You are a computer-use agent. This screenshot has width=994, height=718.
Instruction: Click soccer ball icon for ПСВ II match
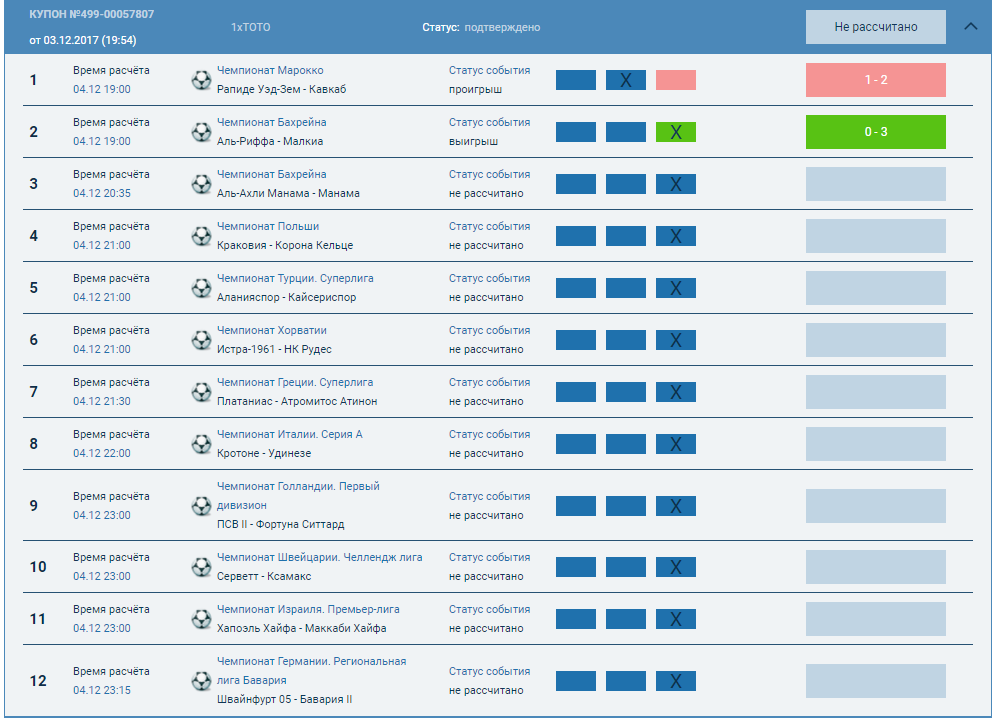201,505
